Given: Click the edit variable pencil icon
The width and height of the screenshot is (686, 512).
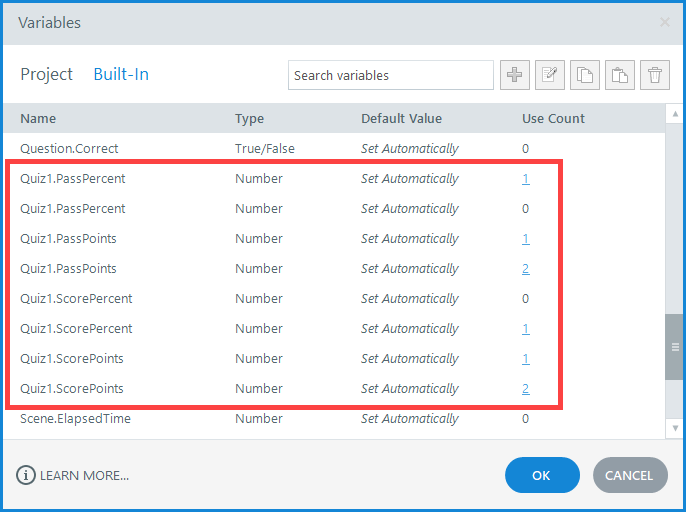Looking at the screenshot, I should 550,75.
